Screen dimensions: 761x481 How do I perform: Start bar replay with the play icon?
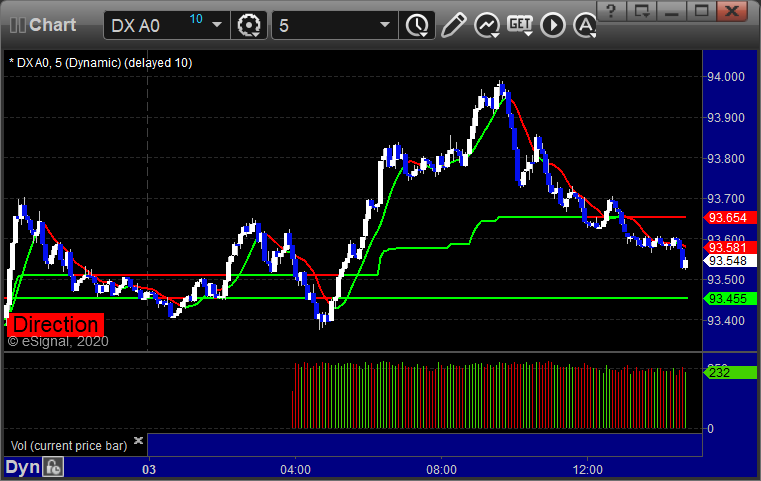[553, 25]
